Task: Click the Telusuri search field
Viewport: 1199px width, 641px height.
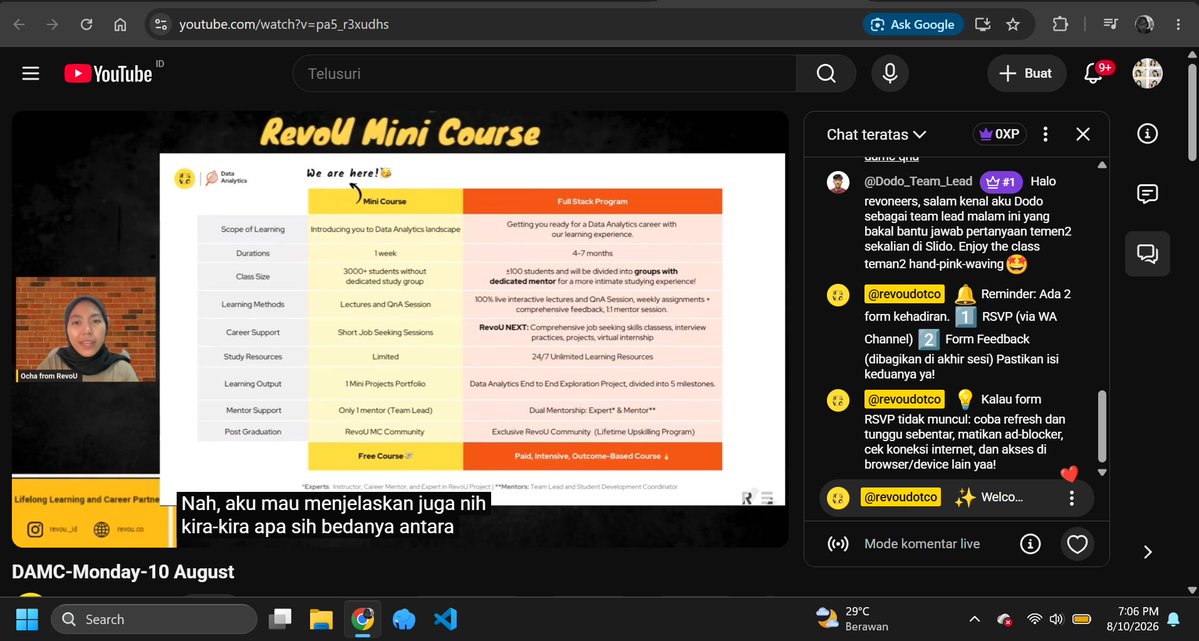Action: [544, 73]
